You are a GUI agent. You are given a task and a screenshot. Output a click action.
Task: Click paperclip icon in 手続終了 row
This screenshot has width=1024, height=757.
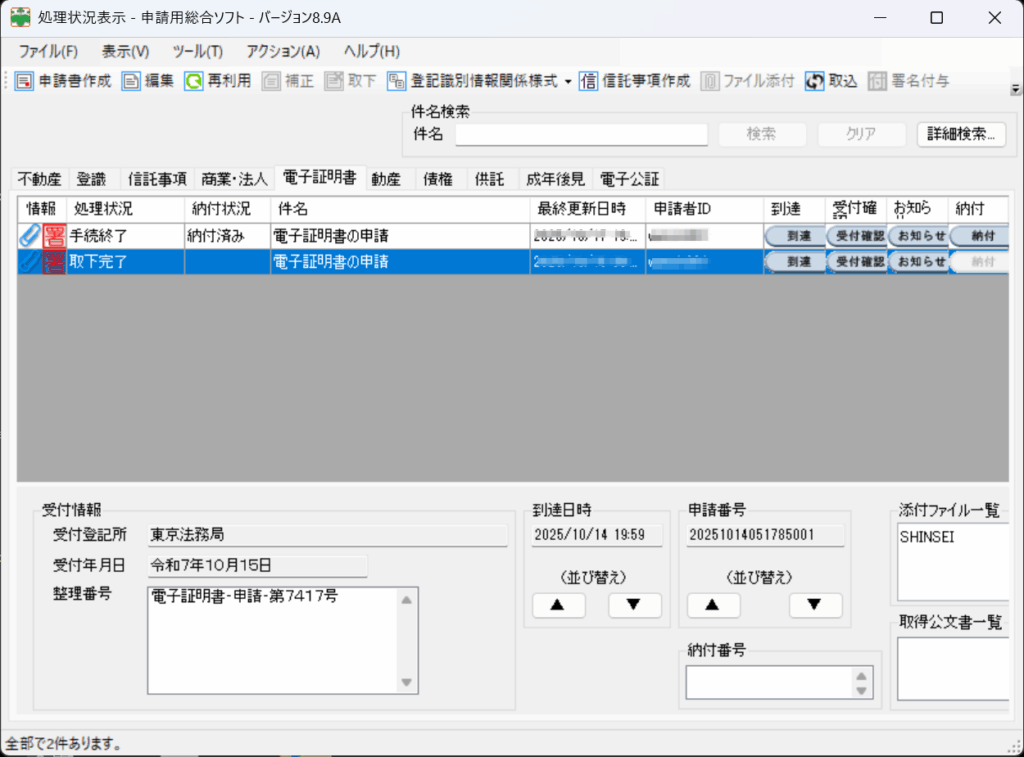[29, 237]
